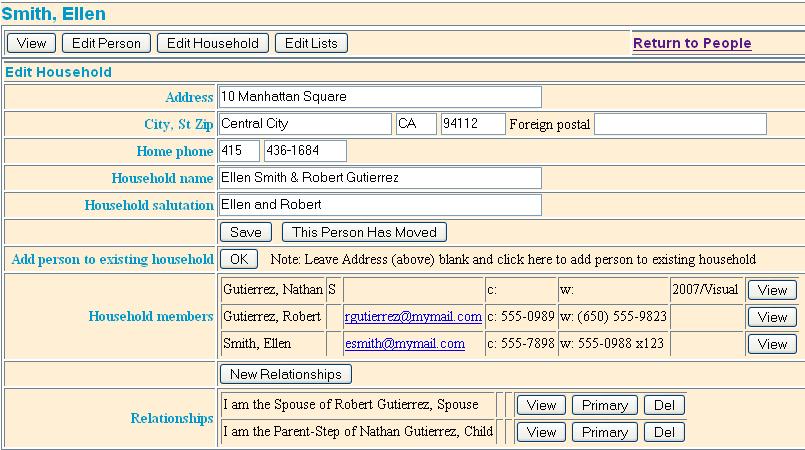Follow the Return to People link
Image resolution: width=805 pixels, height=450 pixels.
(692, 43)
